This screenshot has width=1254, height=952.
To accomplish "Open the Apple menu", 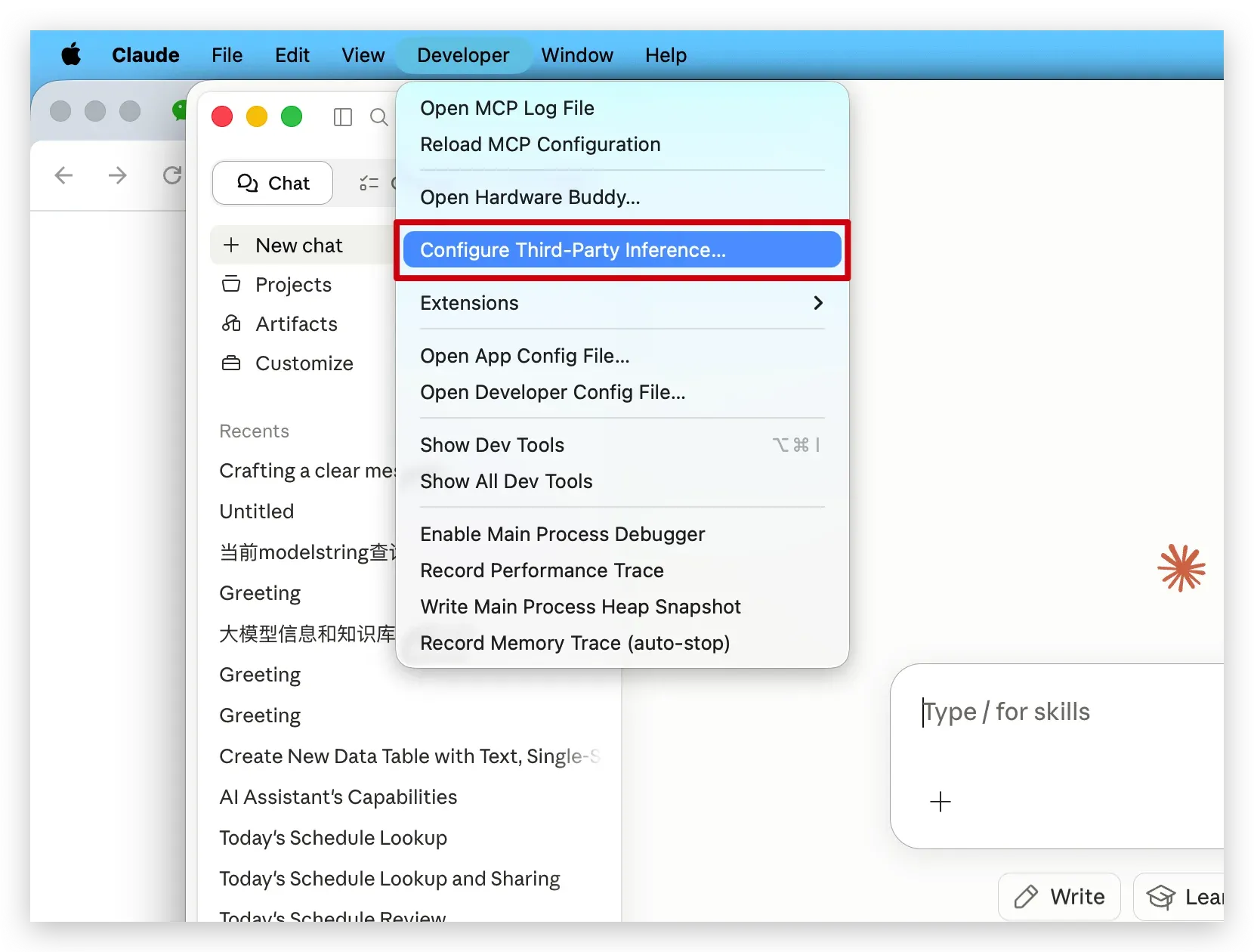I will [x=71, y=55].
